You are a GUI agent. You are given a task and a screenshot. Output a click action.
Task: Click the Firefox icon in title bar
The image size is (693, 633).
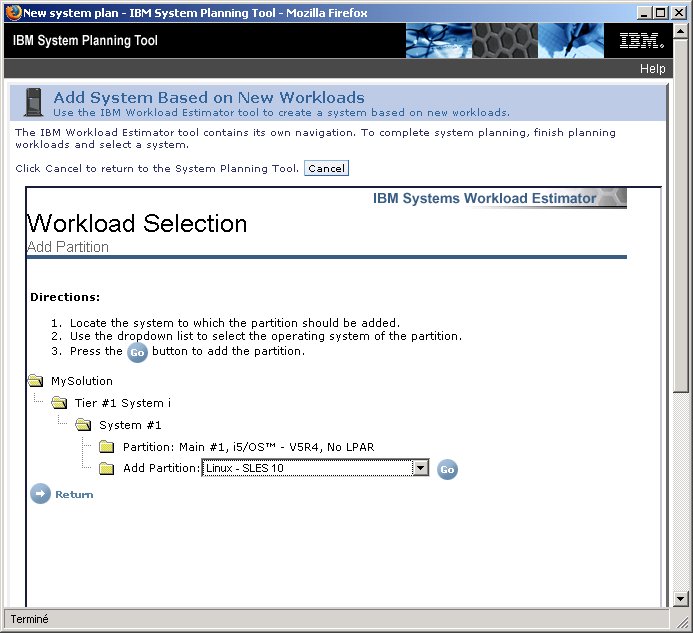click(x=14, y=12)
